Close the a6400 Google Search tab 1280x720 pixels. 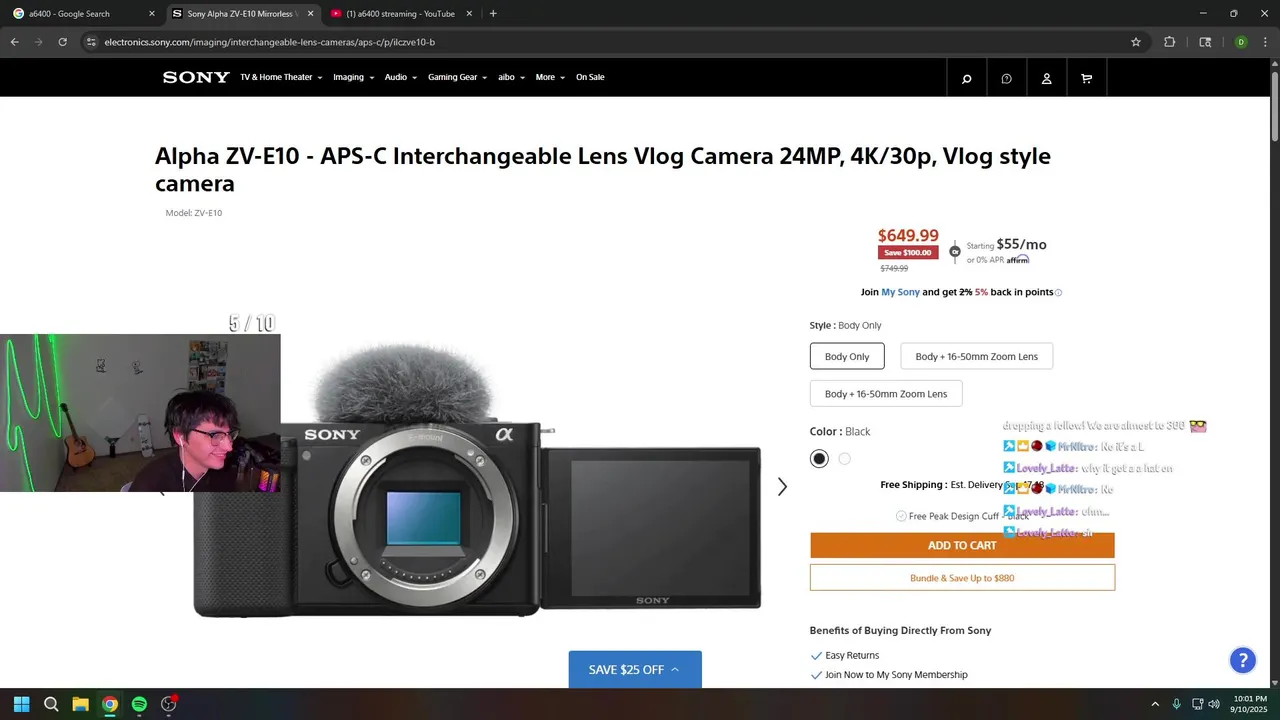(x=152, y=14)
